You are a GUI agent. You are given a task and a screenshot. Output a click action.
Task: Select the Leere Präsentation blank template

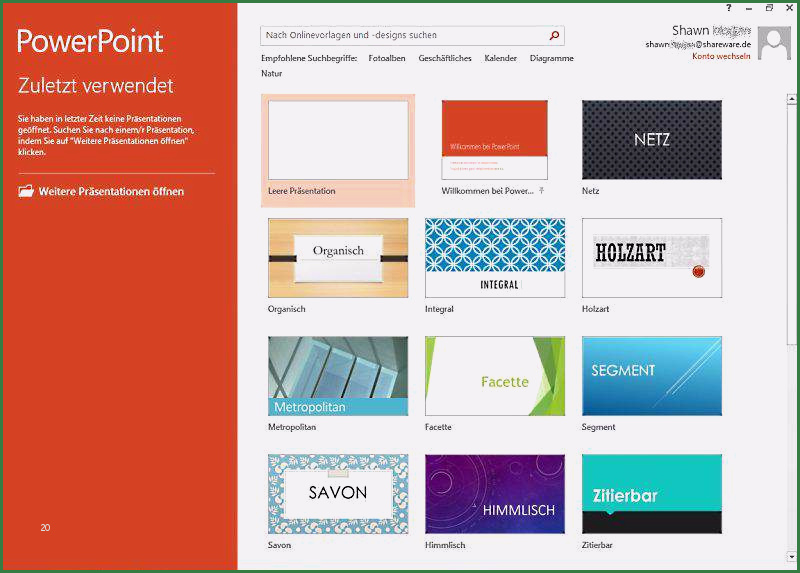click(x=338, y=140)
